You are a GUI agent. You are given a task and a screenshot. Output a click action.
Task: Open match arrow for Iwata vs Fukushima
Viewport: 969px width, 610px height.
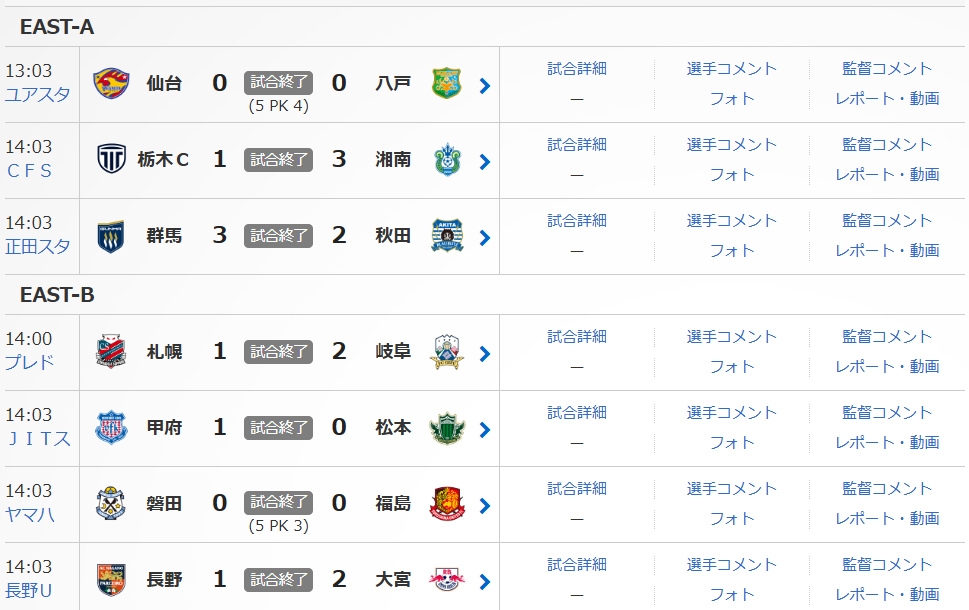[x=485, y=506]
